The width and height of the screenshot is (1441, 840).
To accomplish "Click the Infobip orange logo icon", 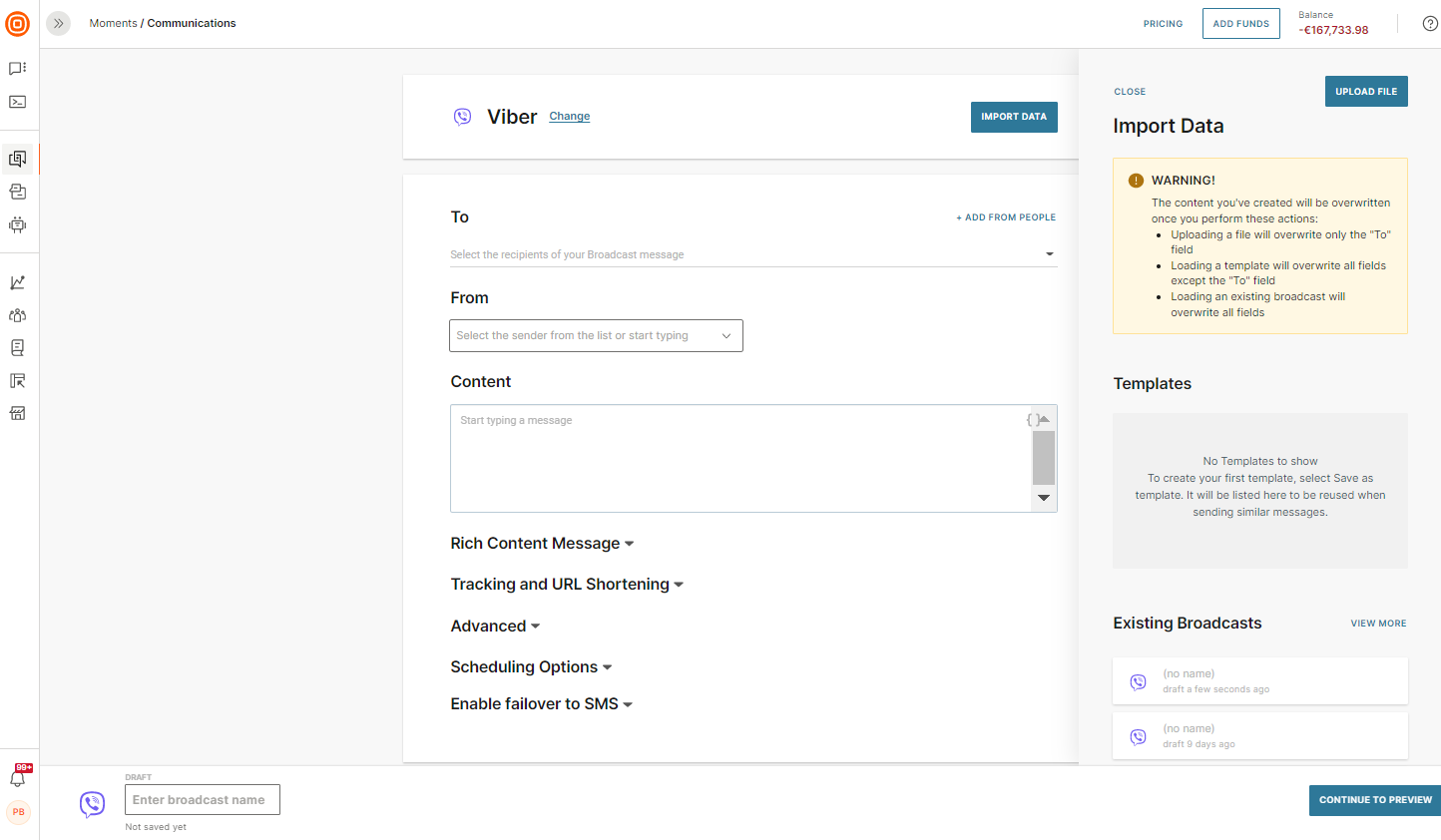I will coord(18,24).
